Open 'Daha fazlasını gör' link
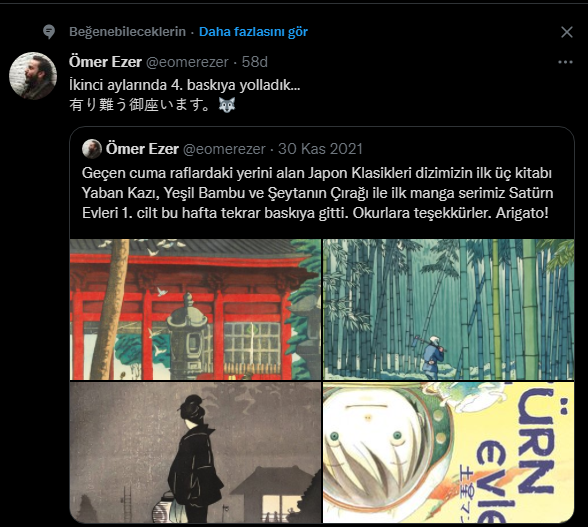 (253, 32)
